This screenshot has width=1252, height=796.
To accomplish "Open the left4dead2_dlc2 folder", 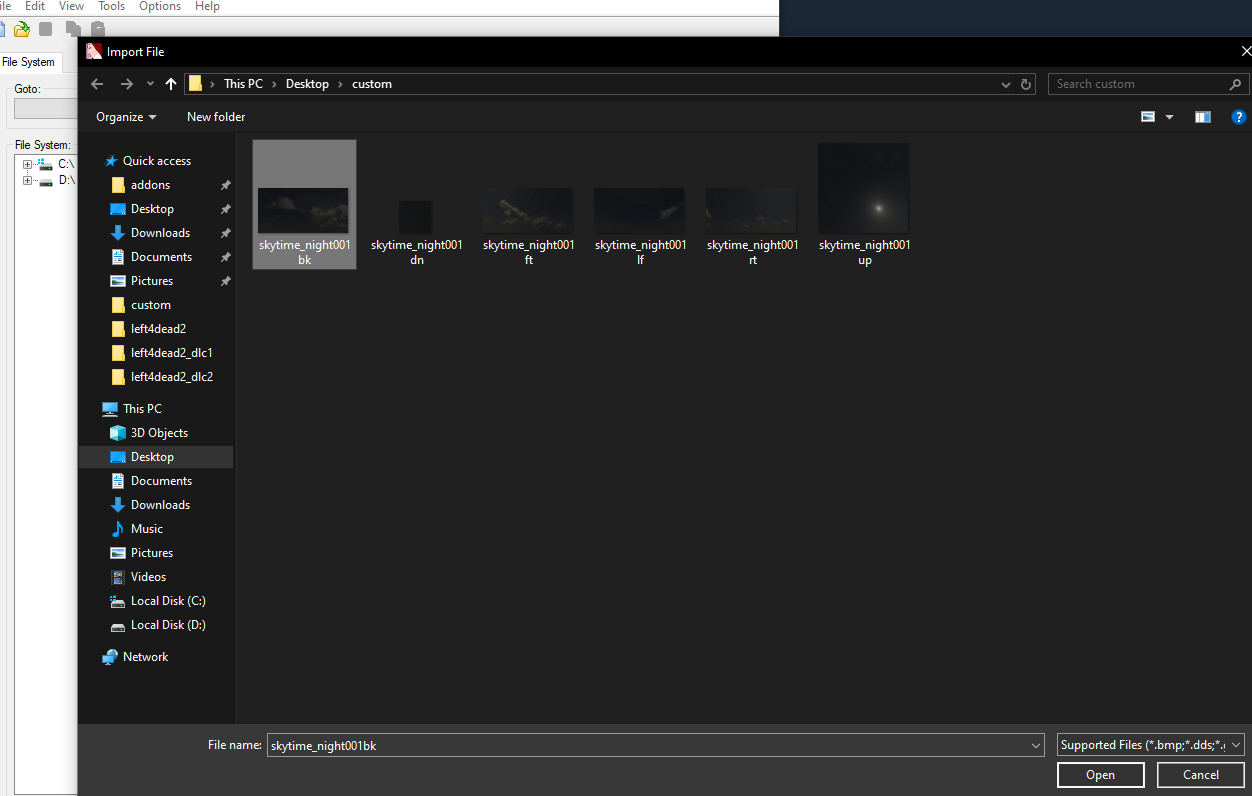I will pos(172,377).
